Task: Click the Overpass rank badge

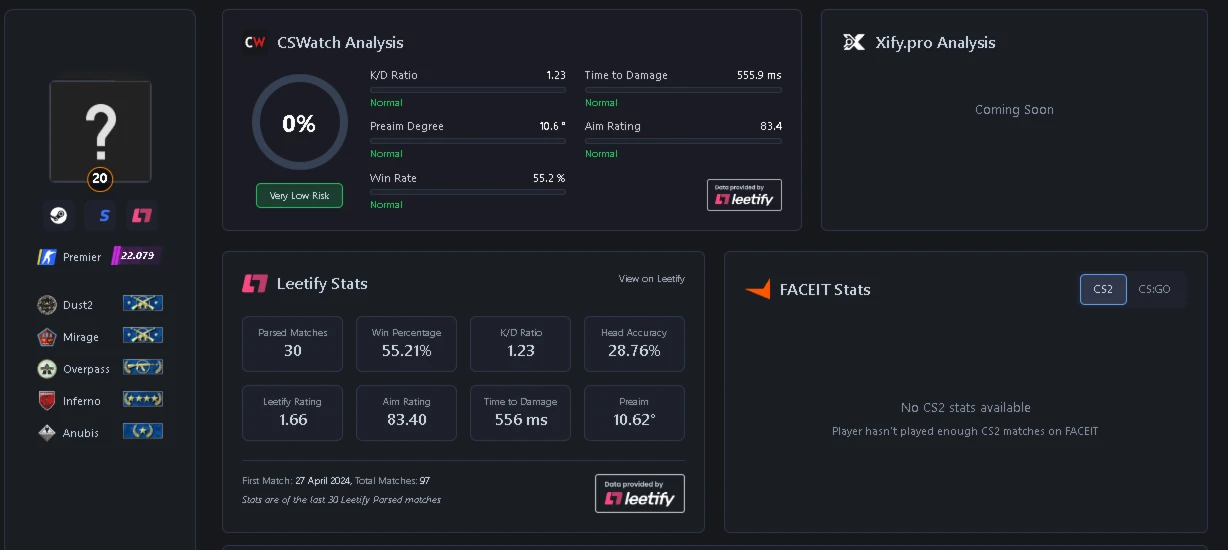Action: pos(143,367)
